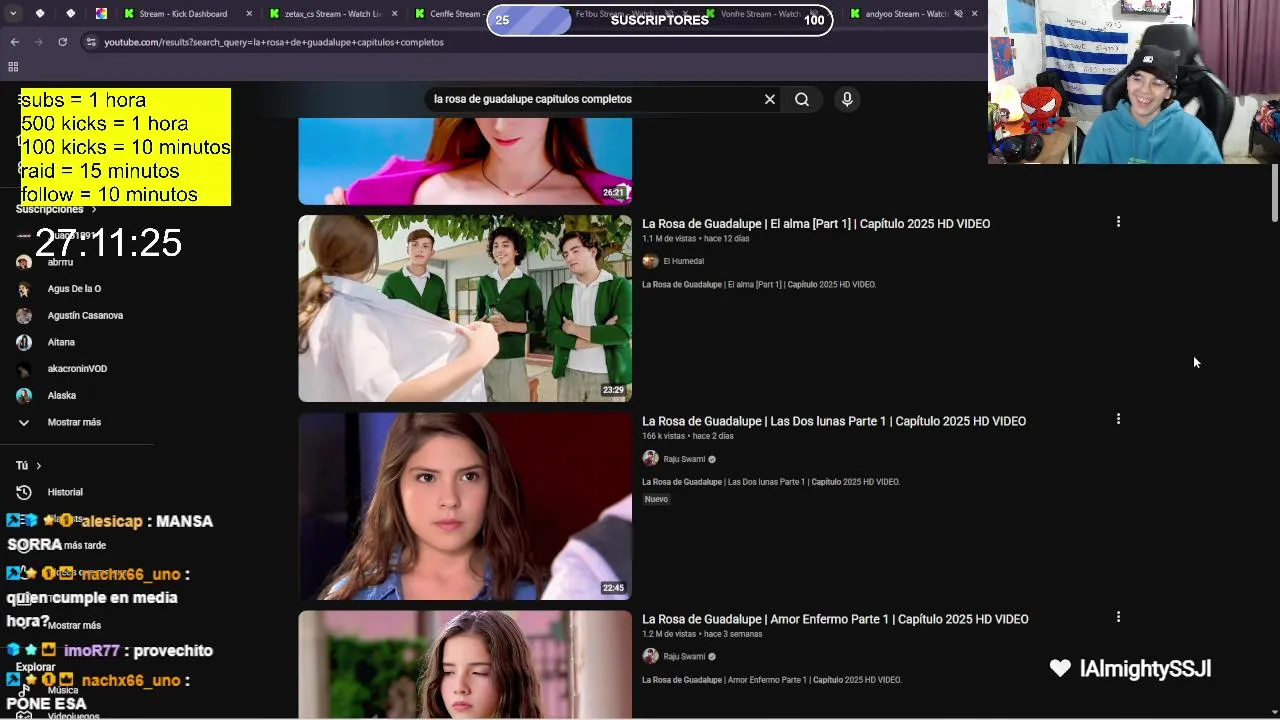Viewport: 1280px width, 720px height.
Task: Click the YouTube search magnifier button
Action: pos(802,99)
